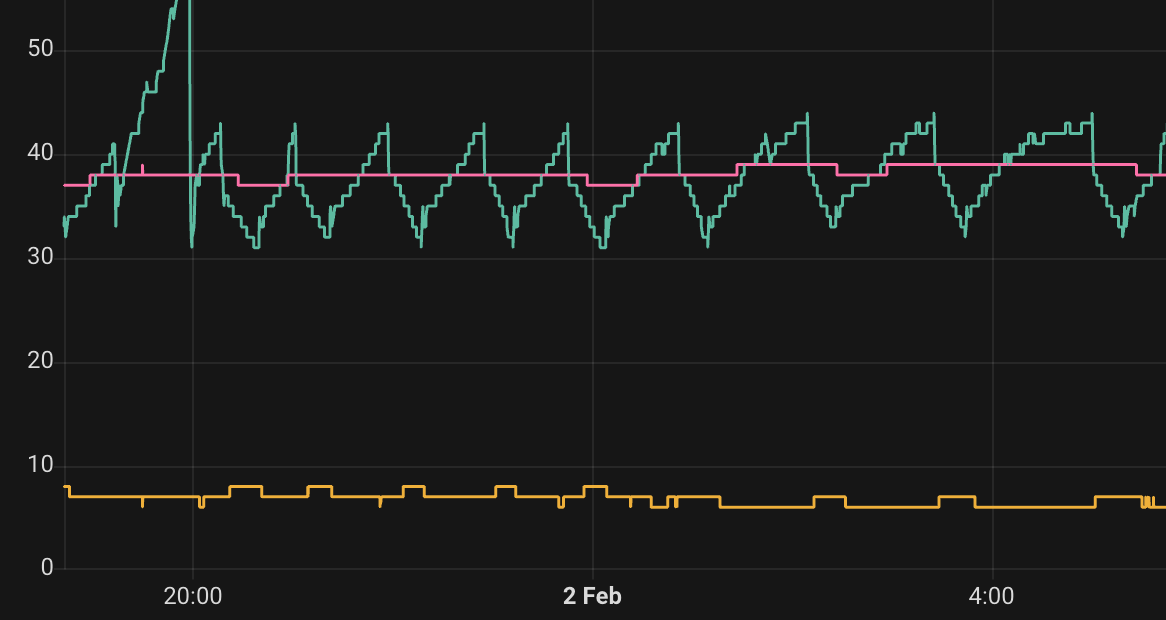
Task: Select the 0 value on y-axis
Action: (45, 569)
